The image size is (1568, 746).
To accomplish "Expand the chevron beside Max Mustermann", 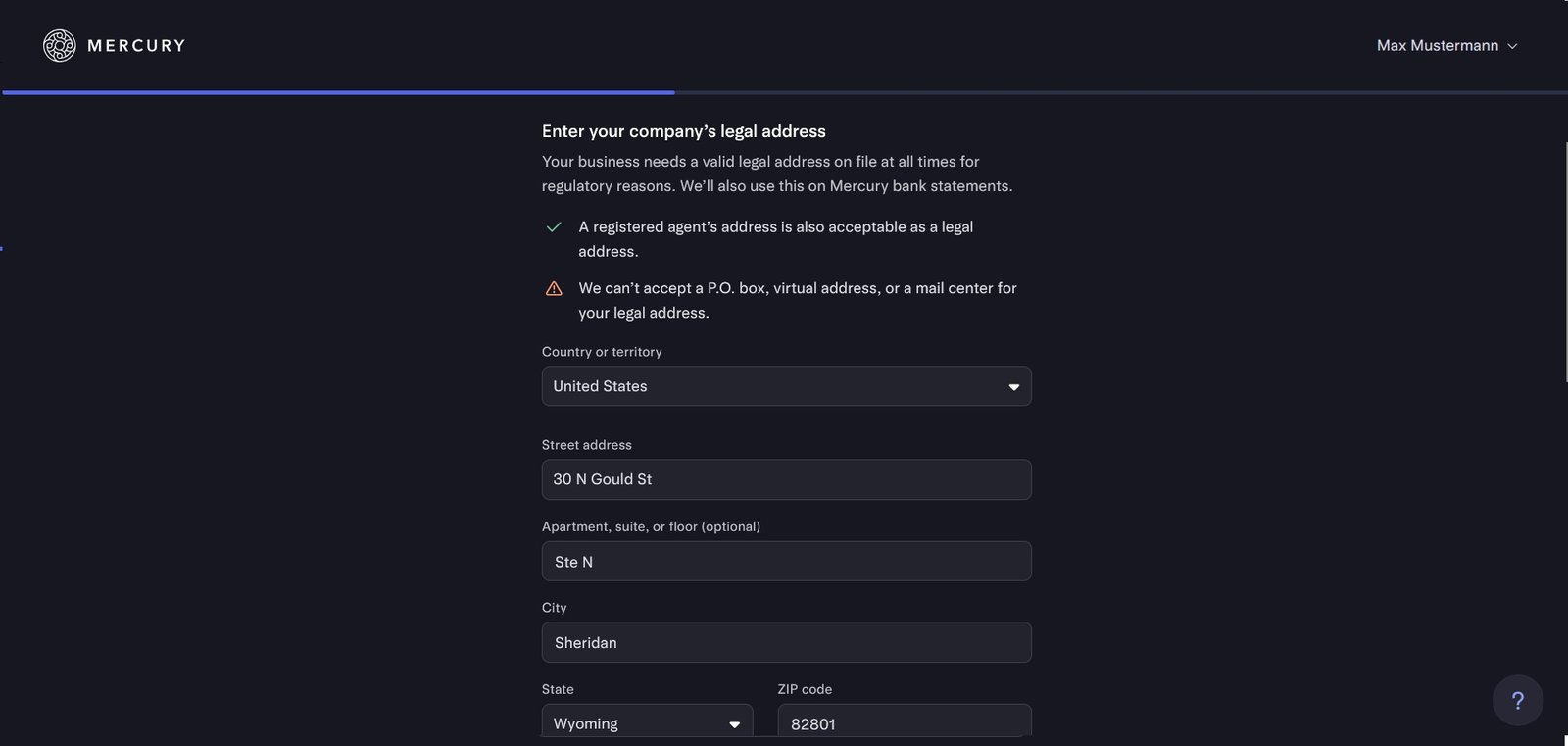I will click(1512, 46).
